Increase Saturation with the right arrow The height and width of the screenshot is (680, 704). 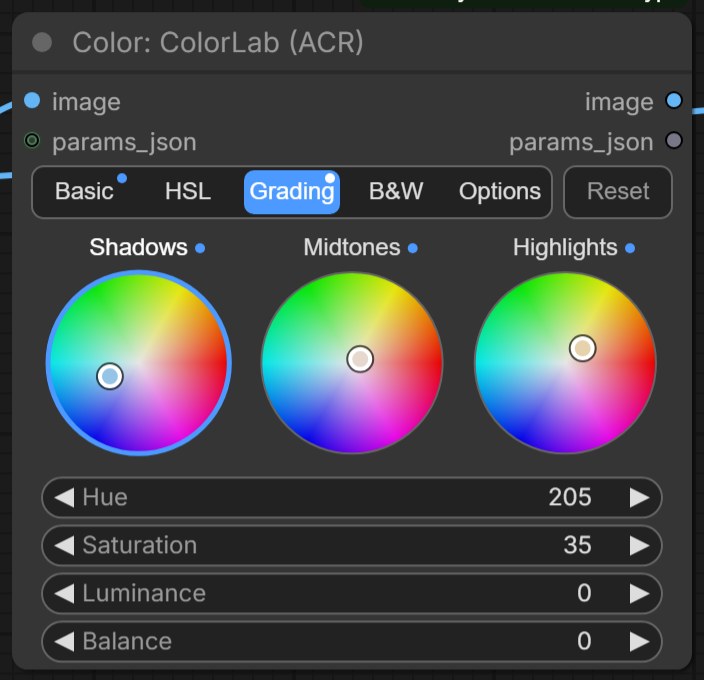[639, 546]
